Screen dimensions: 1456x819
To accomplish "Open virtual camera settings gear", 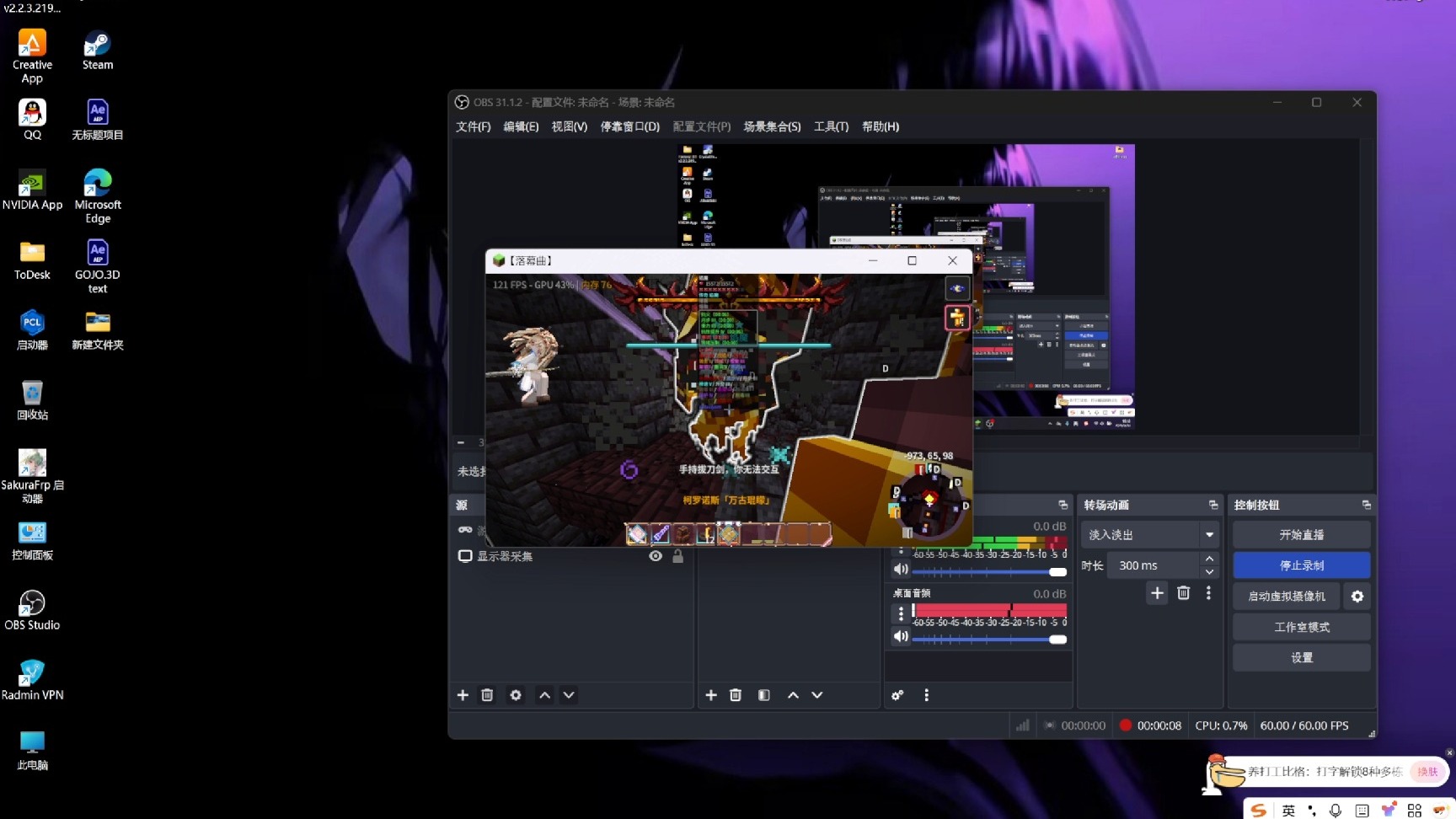I will point(1357,597).
